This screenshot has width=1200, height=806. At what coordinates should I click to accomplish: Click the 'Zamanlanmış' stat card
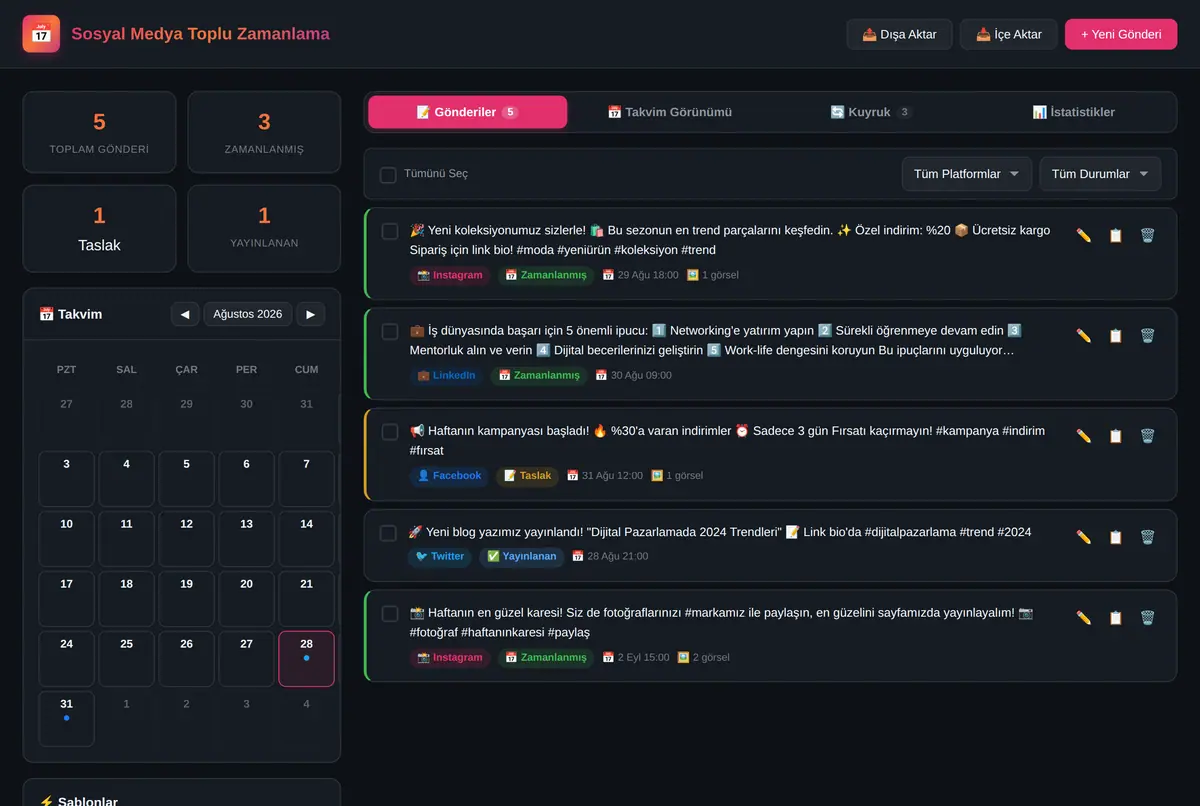tap(264, 132)
